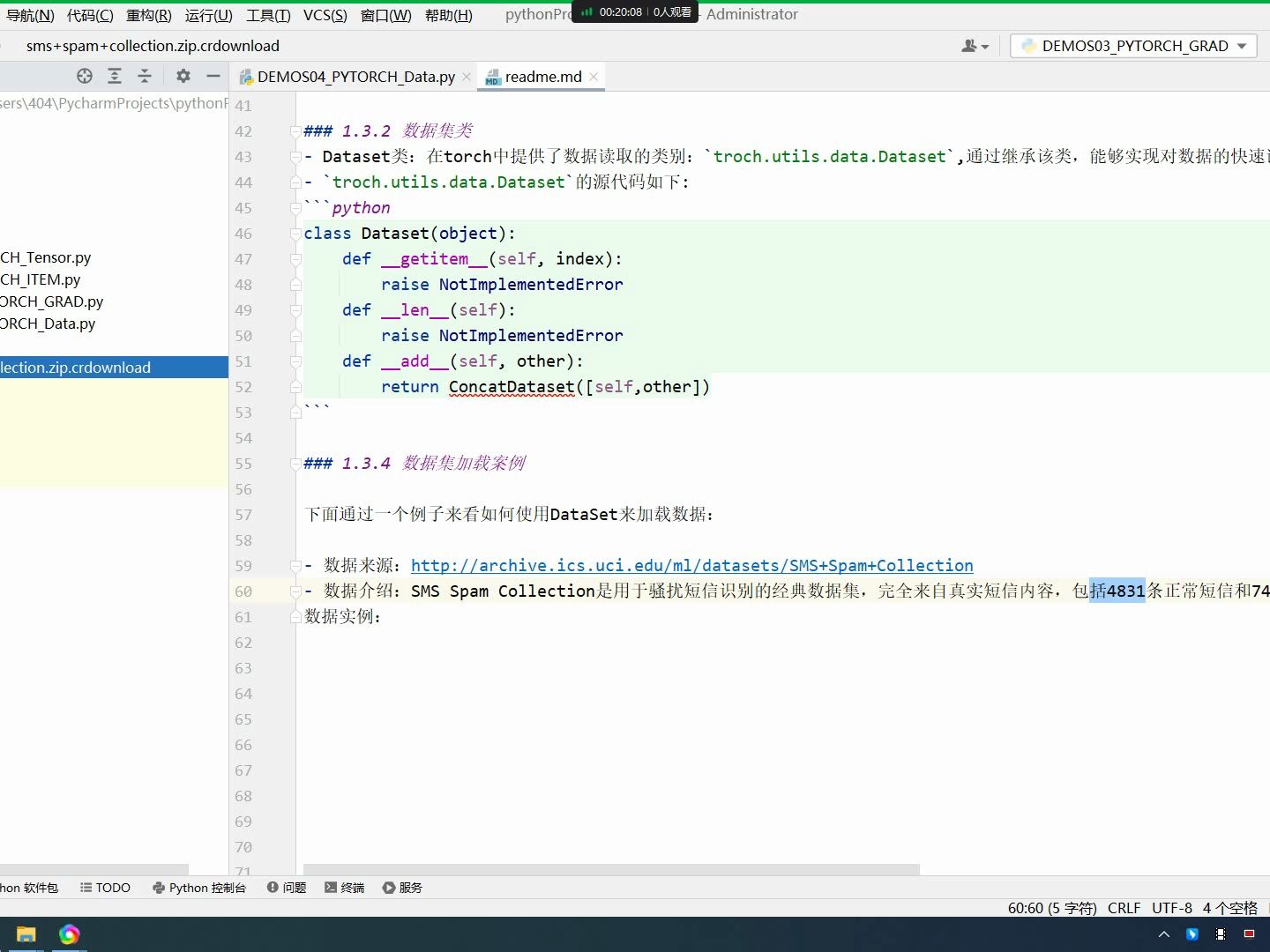Open the user account icon menu
The width and height of the screenshot is (1270, 952).
tap(975, 46)
